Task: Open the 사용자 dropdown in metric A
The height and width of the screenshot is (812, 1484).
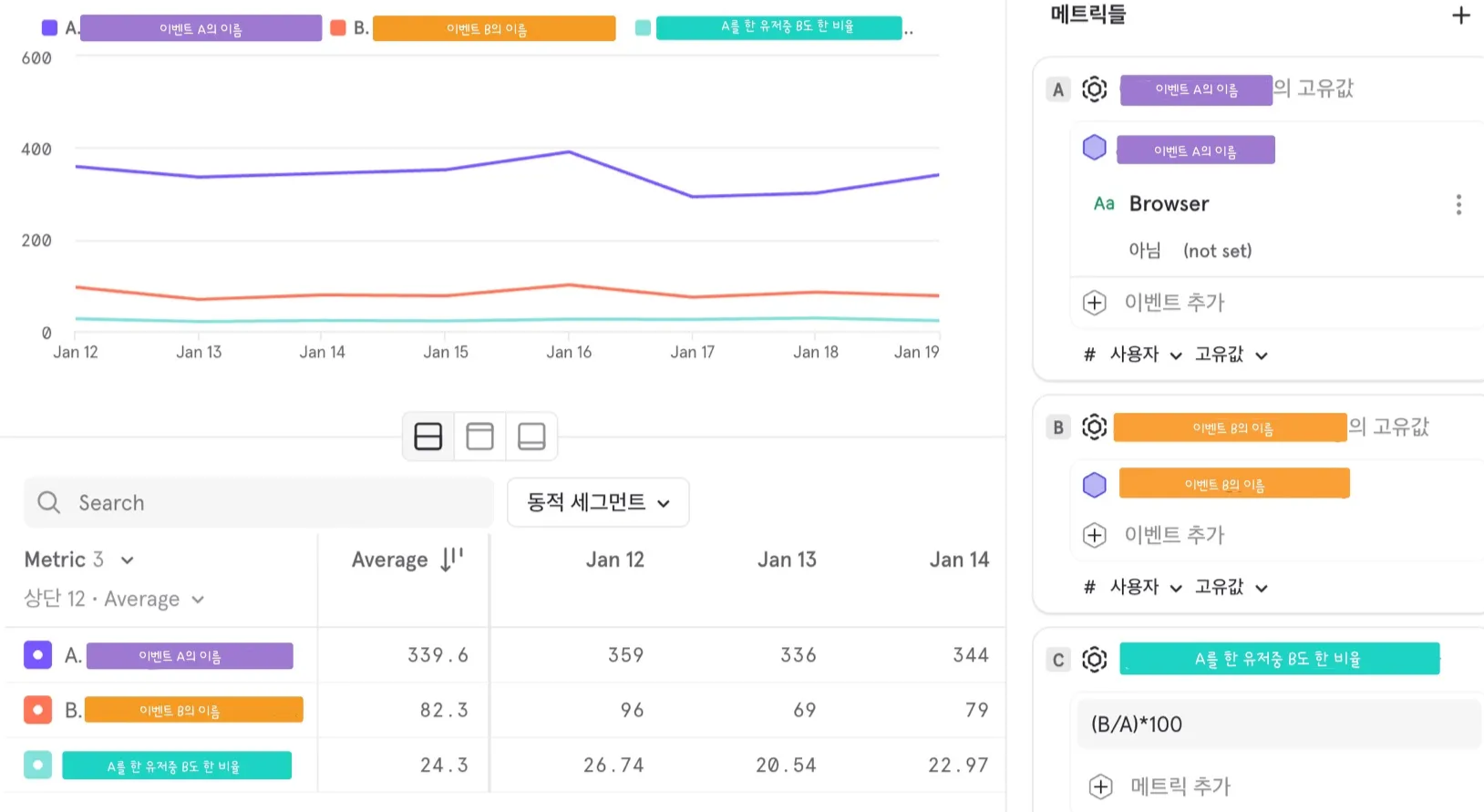Action: tap(1145, 355)
